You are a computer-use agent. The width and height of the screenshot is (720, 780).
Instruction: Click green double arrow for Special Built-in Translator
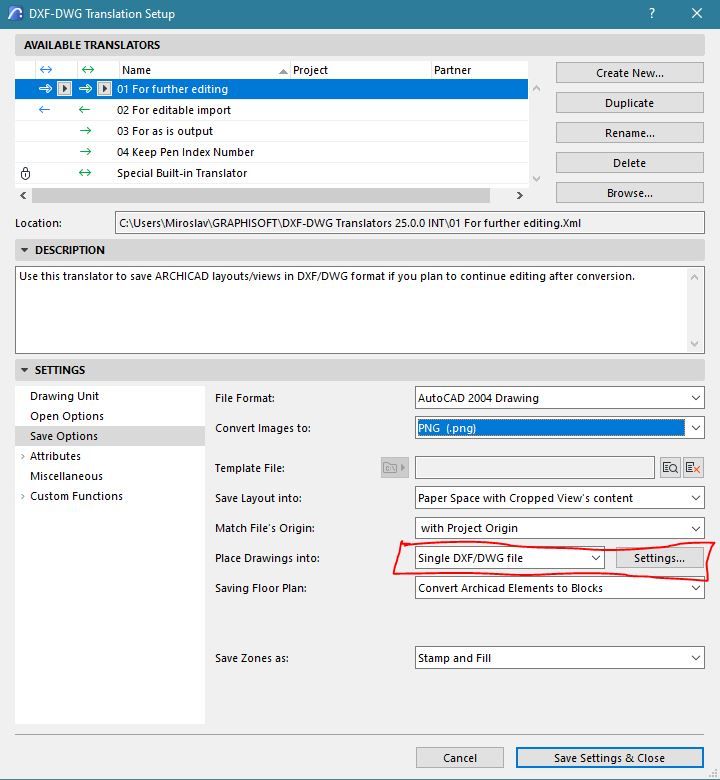point(85,173)
